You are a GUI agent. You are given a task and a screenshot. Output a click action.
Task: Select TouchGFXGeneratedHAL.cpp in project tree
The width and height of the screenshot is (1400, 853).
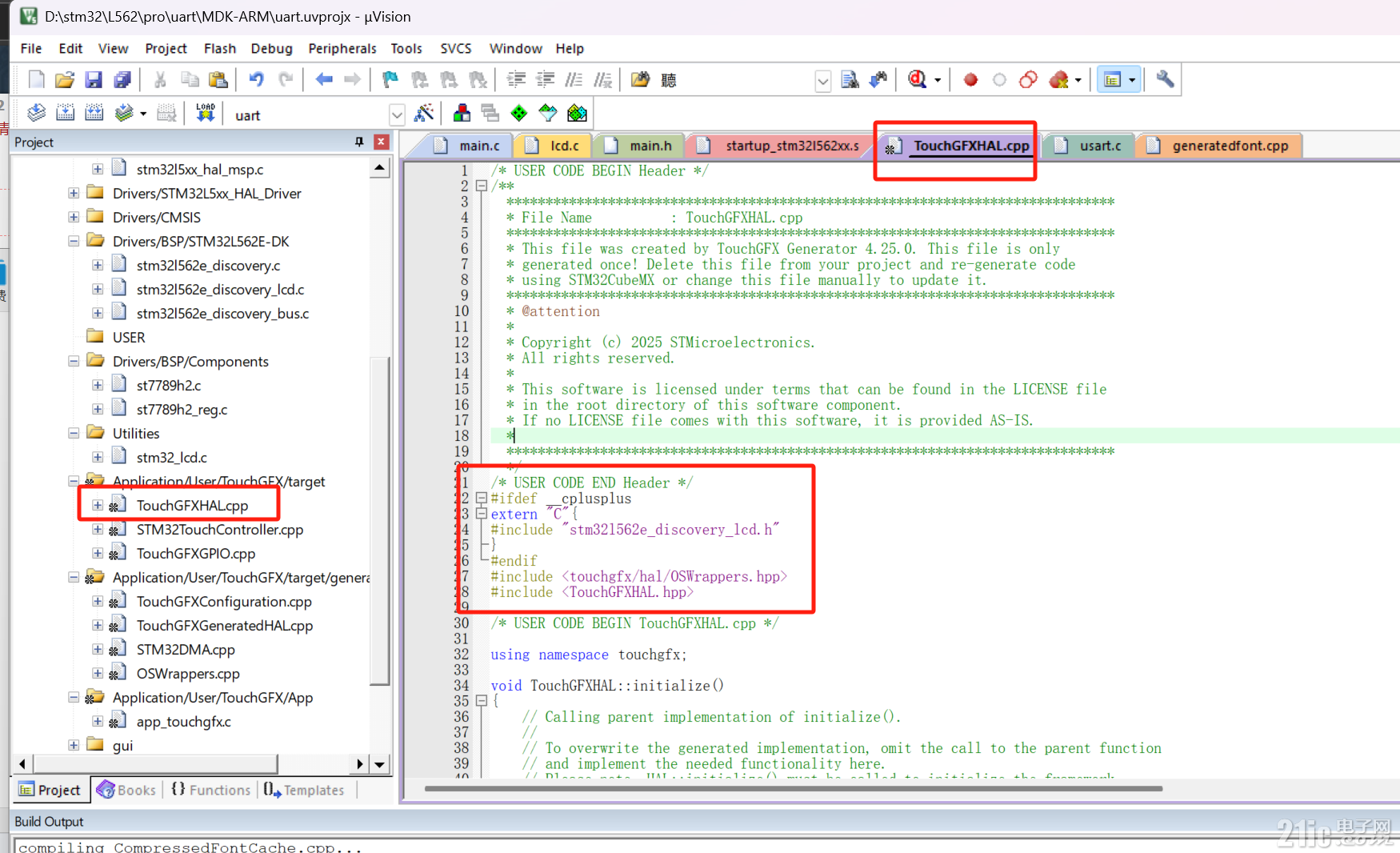pos(225,625)
